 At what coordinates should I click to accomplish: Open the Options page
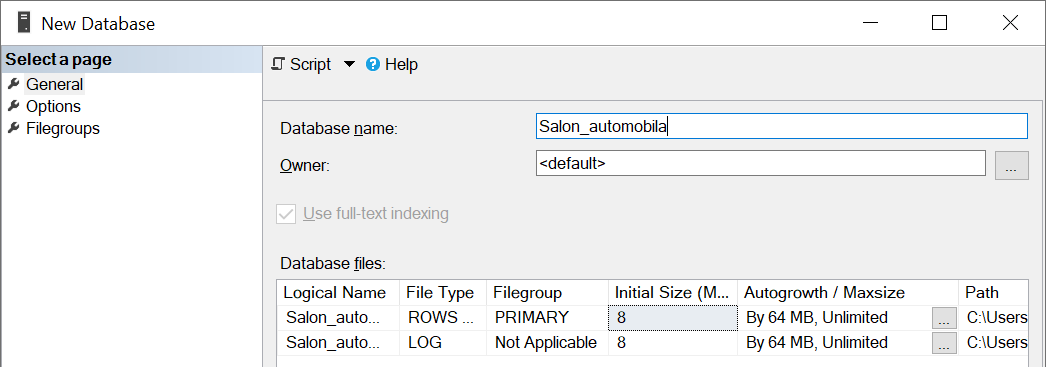click(x=53, y=106)
